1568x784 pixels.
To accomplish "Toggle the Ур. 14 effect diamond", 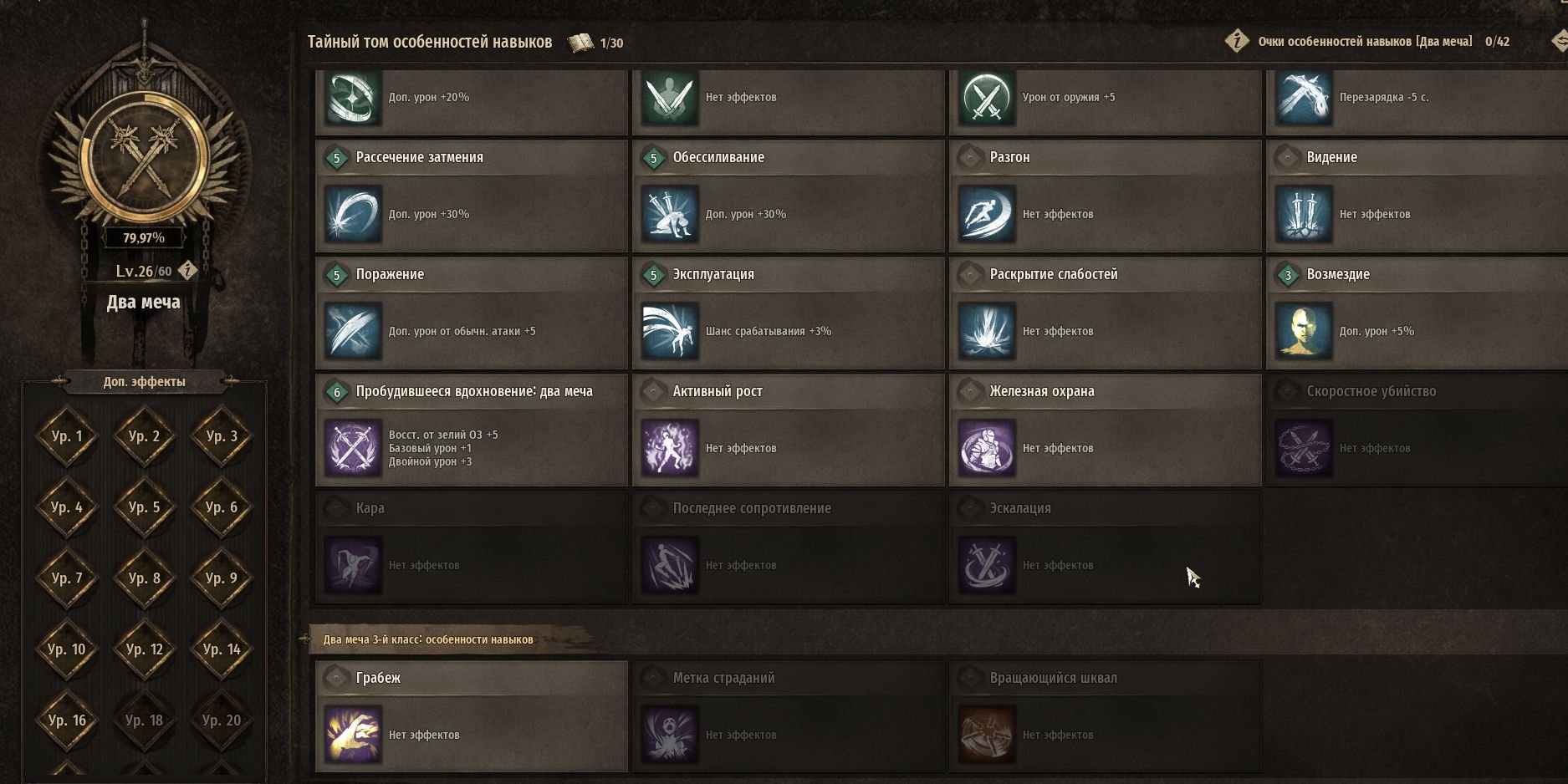I will tap(222, 649).
